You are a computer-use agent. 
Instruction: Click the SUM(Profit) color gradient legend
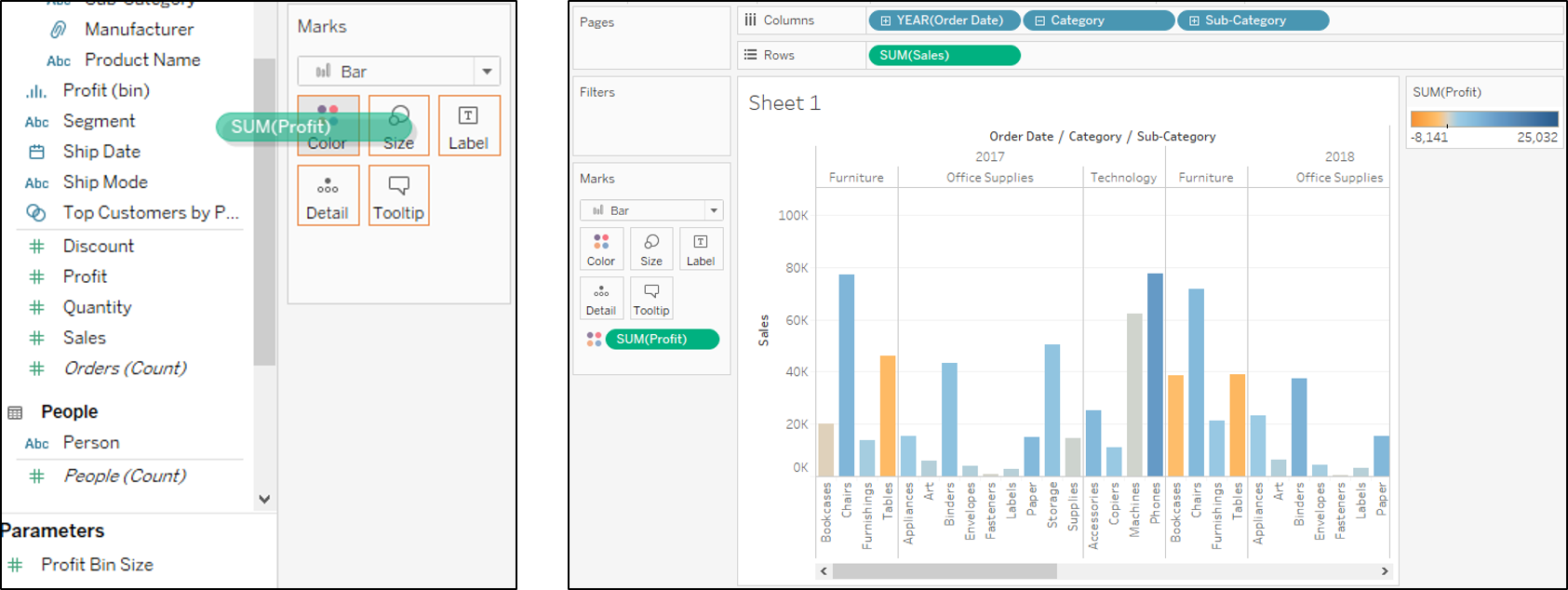pyautogui.click(x=1483, y=118)
